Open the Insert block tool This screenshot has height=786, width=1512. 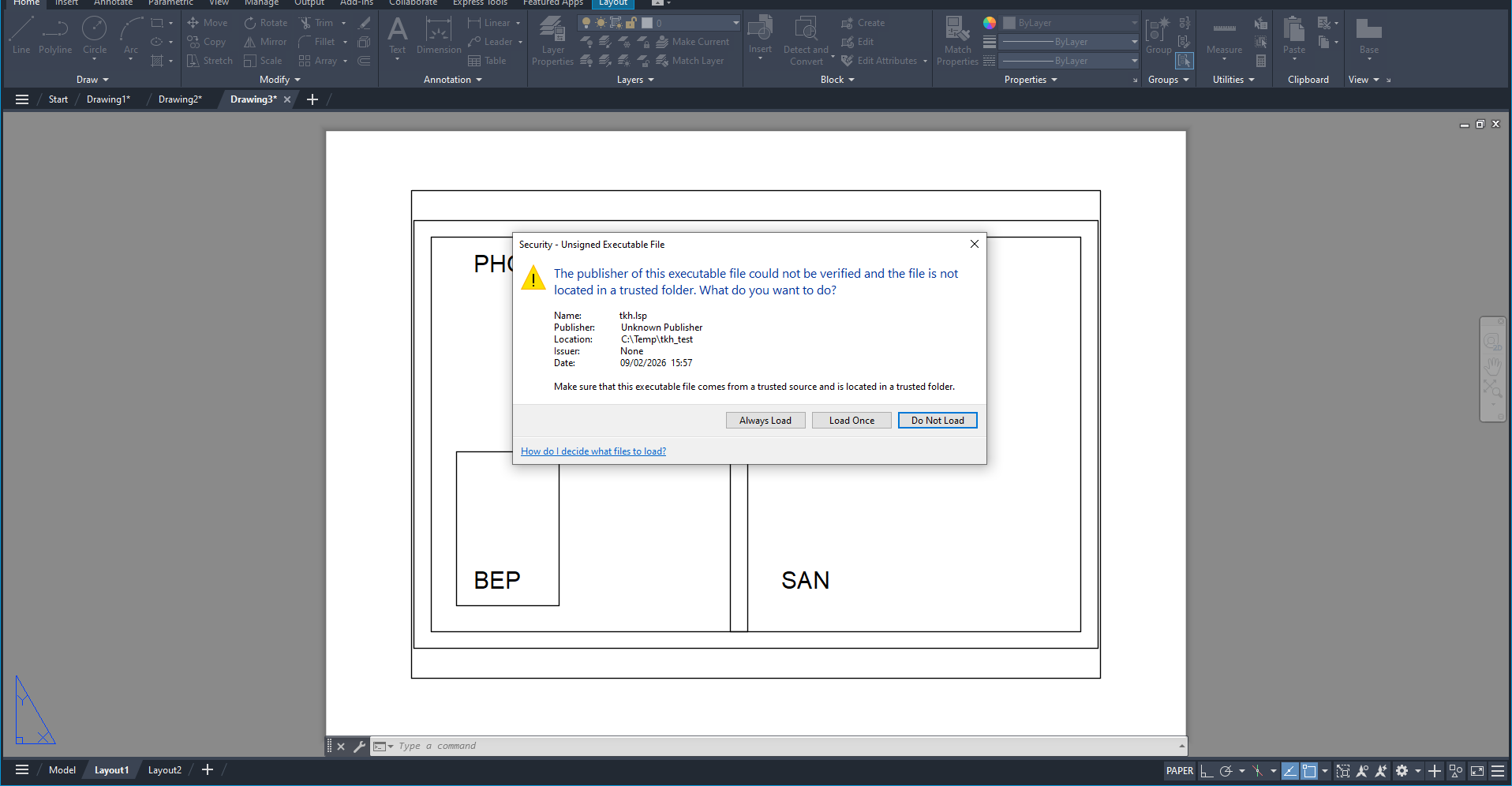click(x=760, y=36)
